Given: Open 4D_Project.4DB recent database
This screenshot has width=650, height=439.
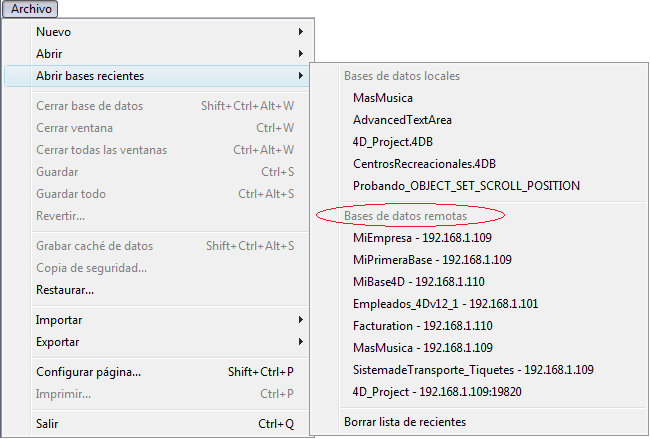Looking at the screenshot, I should click(394, 142).
